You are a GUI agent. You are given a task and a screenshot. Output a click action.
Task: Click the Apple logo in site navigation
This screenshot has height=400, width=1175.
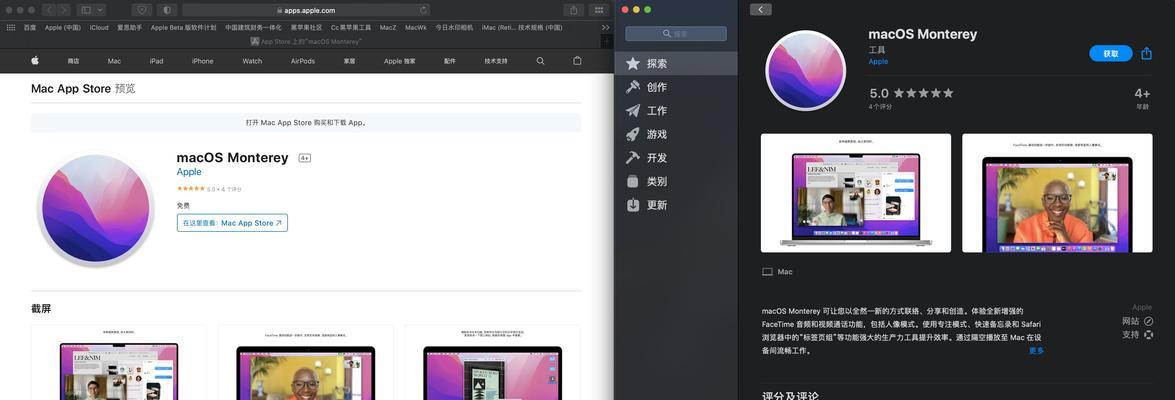(x=34, y=61)
